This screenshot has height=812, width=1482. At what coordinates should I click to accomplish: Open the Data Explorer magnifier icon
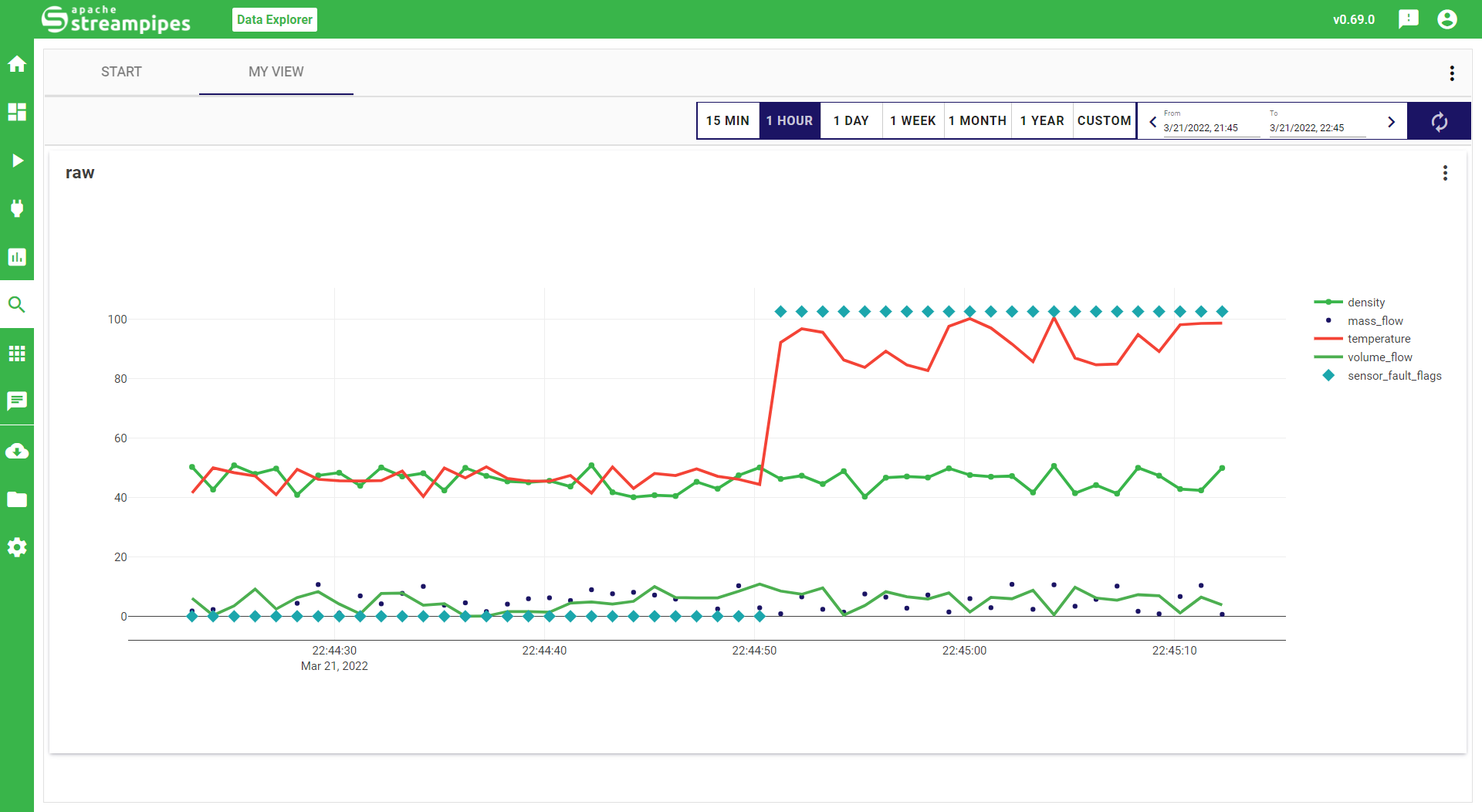coord(17,305)
